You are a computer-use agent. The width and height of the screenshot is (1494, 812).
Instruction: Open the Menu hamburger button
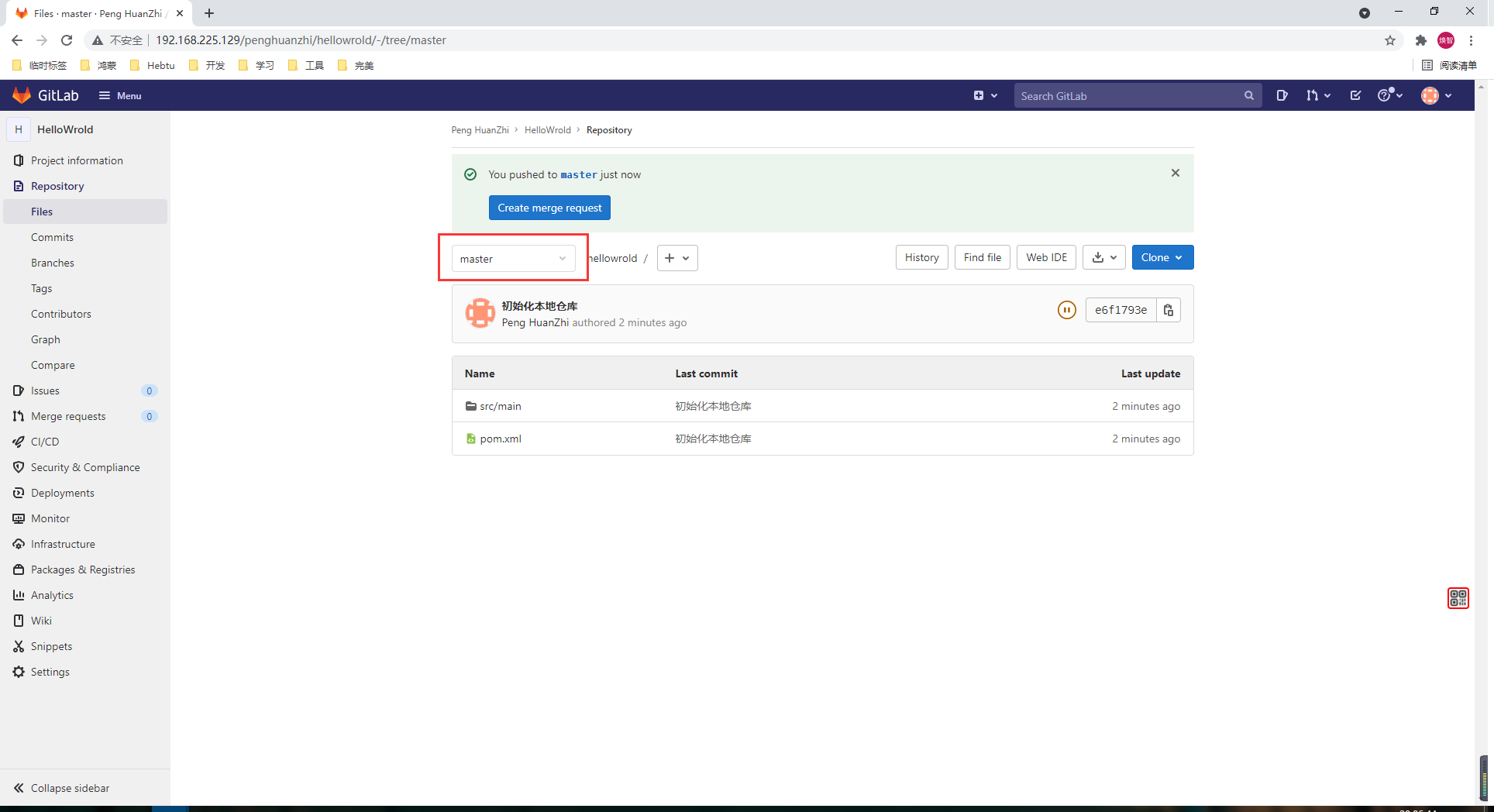pos(120,95)
